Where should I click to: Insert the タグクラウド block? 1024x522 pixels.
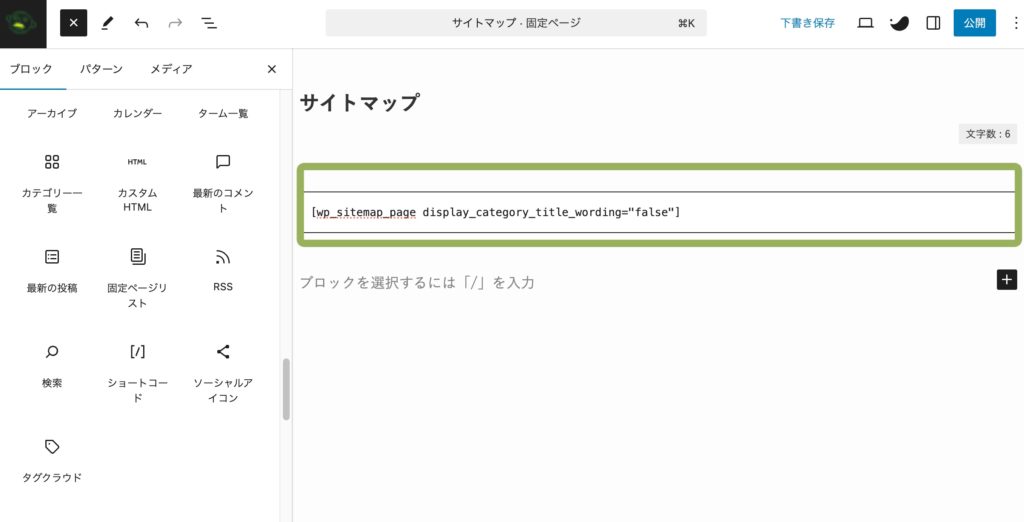52,461
